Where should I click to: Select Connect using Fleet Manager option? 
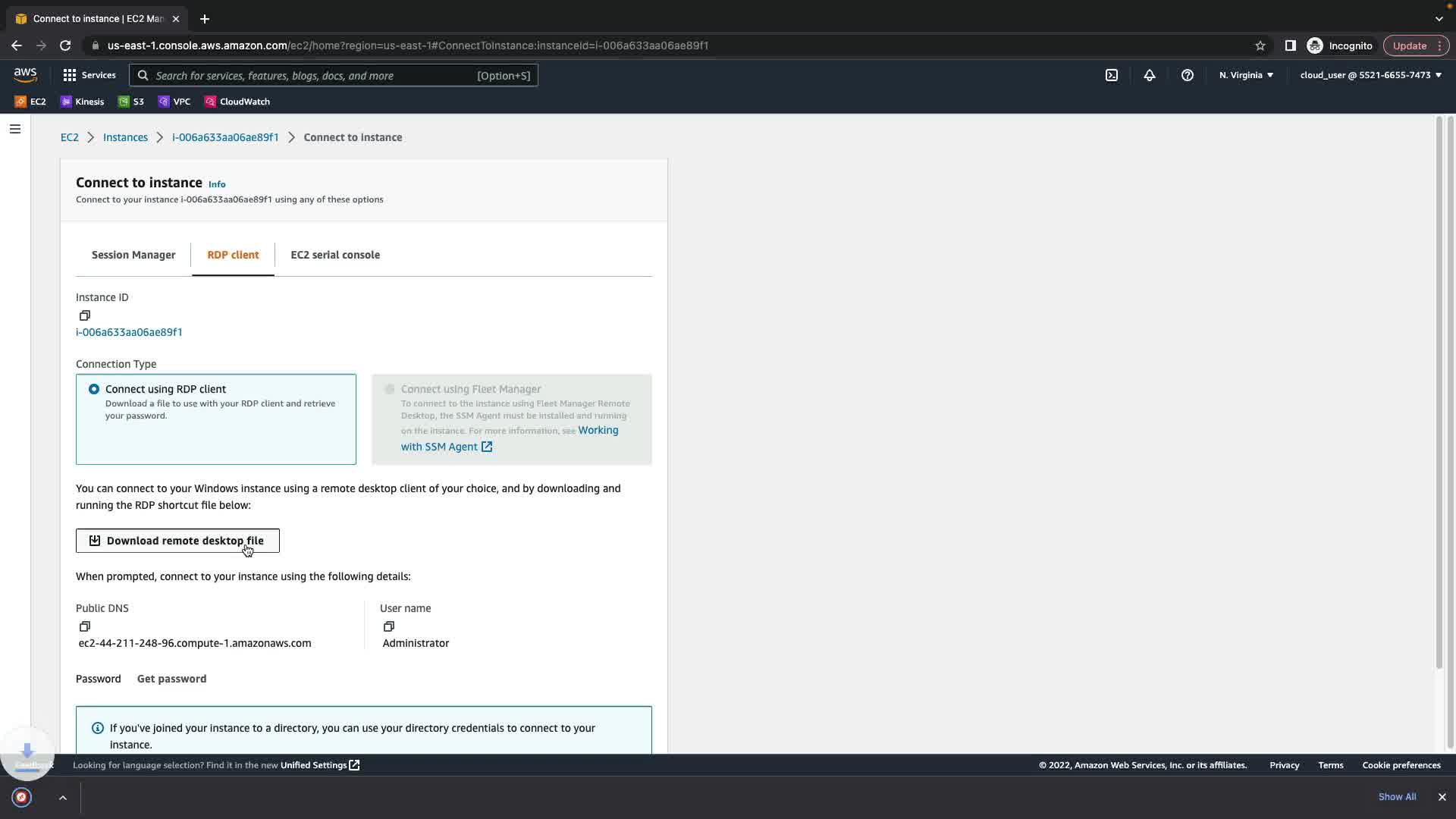tap(390, 389)
